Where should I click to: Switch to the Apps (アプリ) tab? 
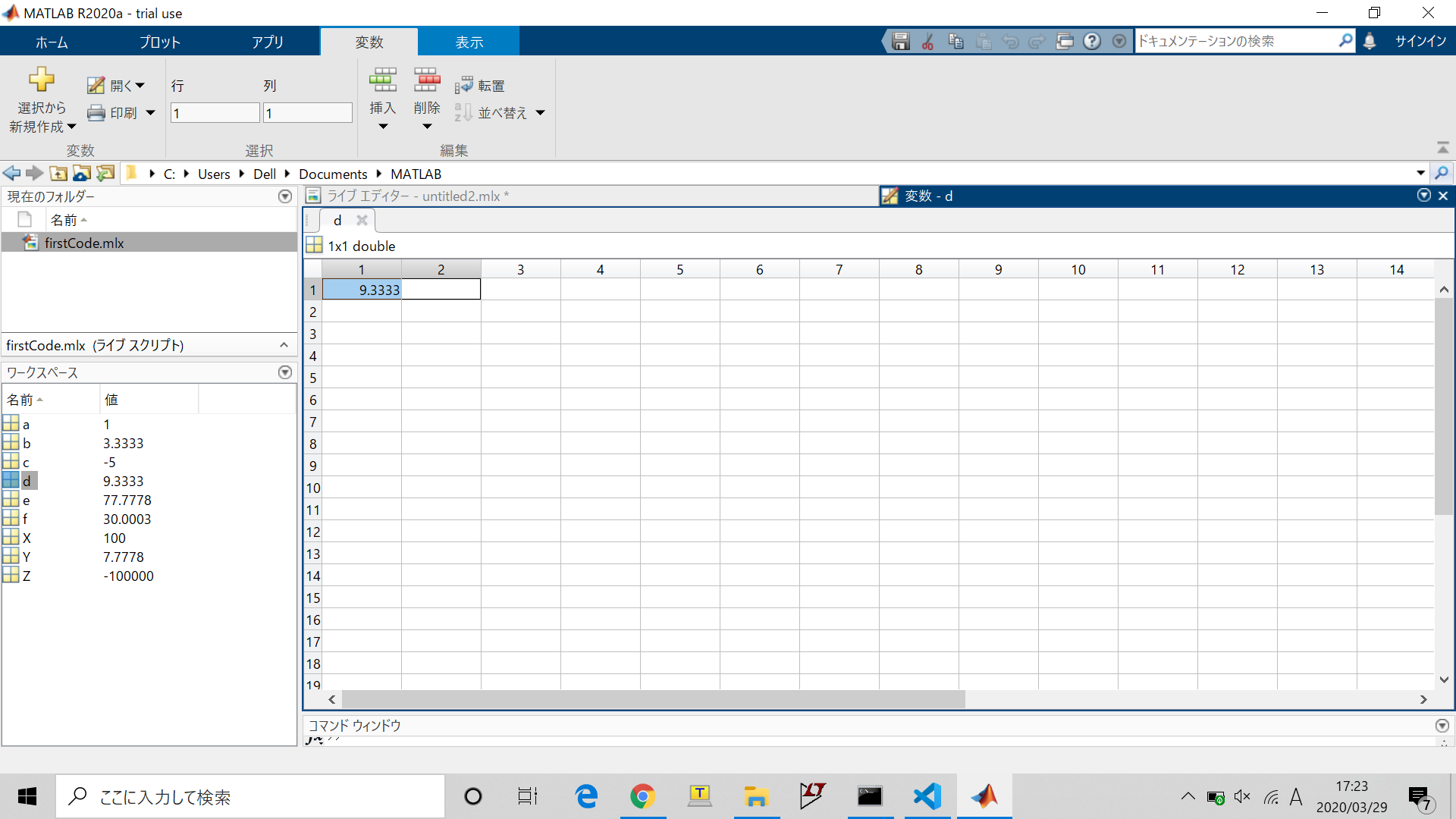268,42
